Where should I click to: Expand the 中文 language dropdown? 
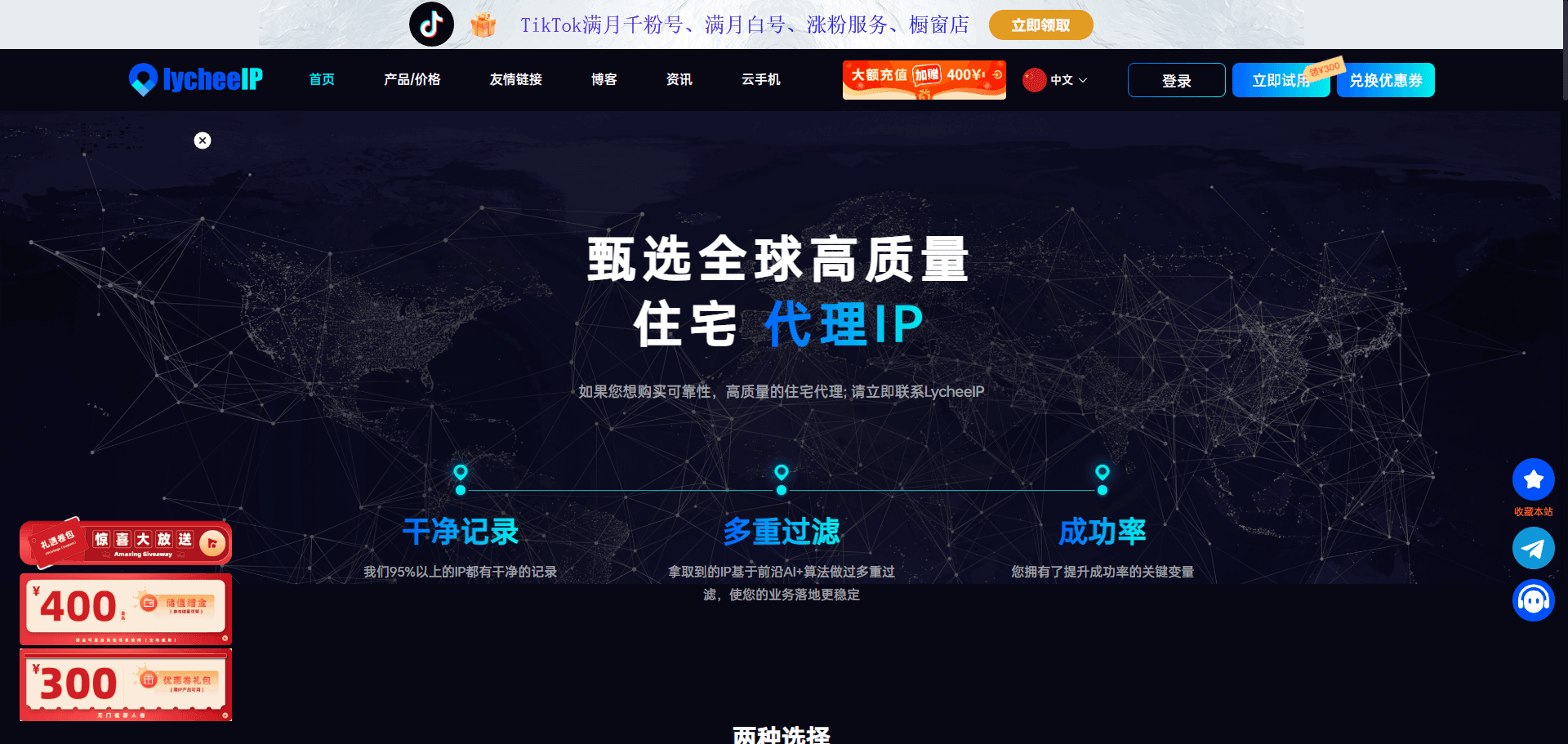click(x=1068, y=80)
